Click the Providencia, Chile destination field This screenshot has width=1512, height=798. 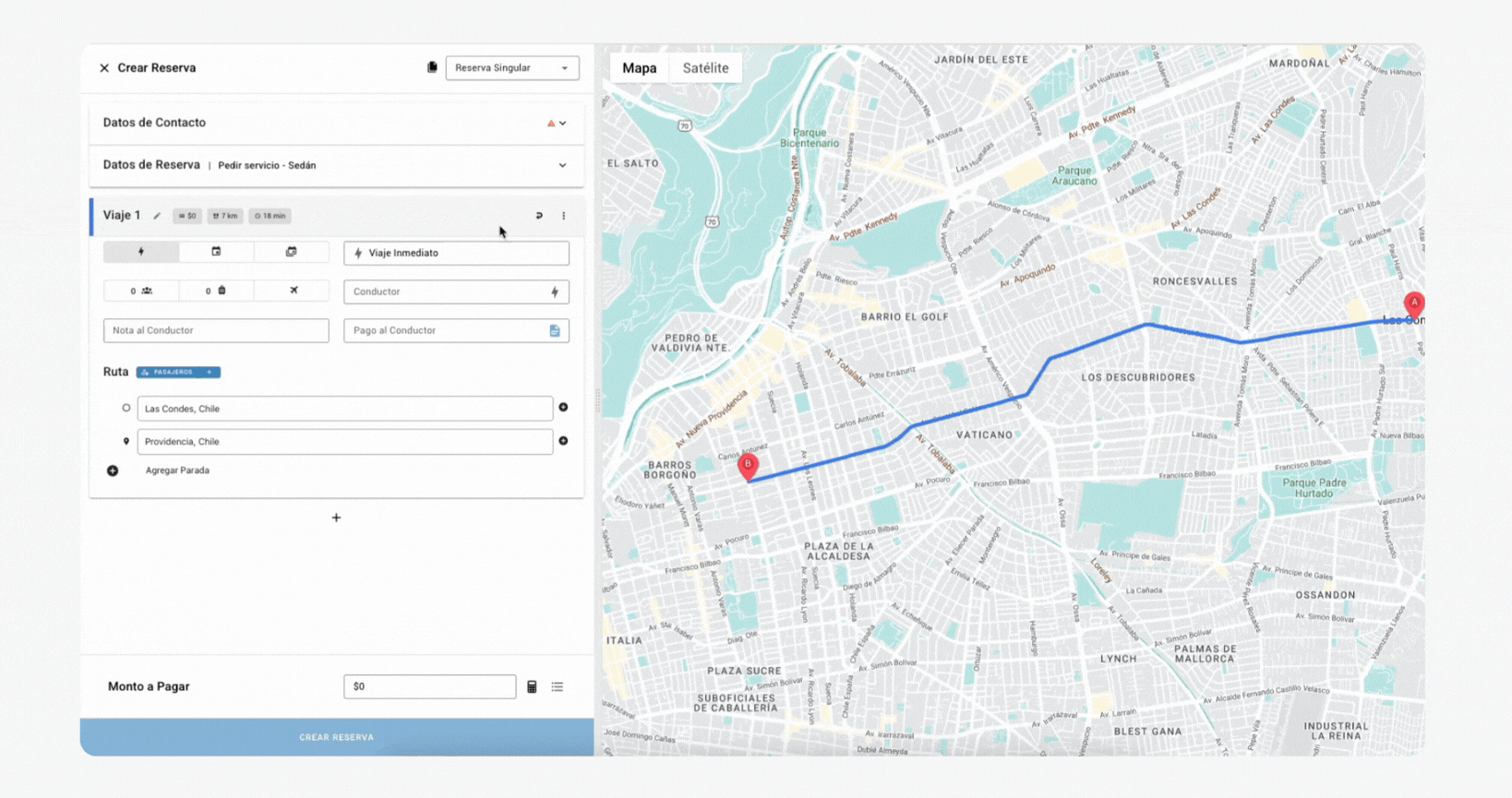point(345,442)
